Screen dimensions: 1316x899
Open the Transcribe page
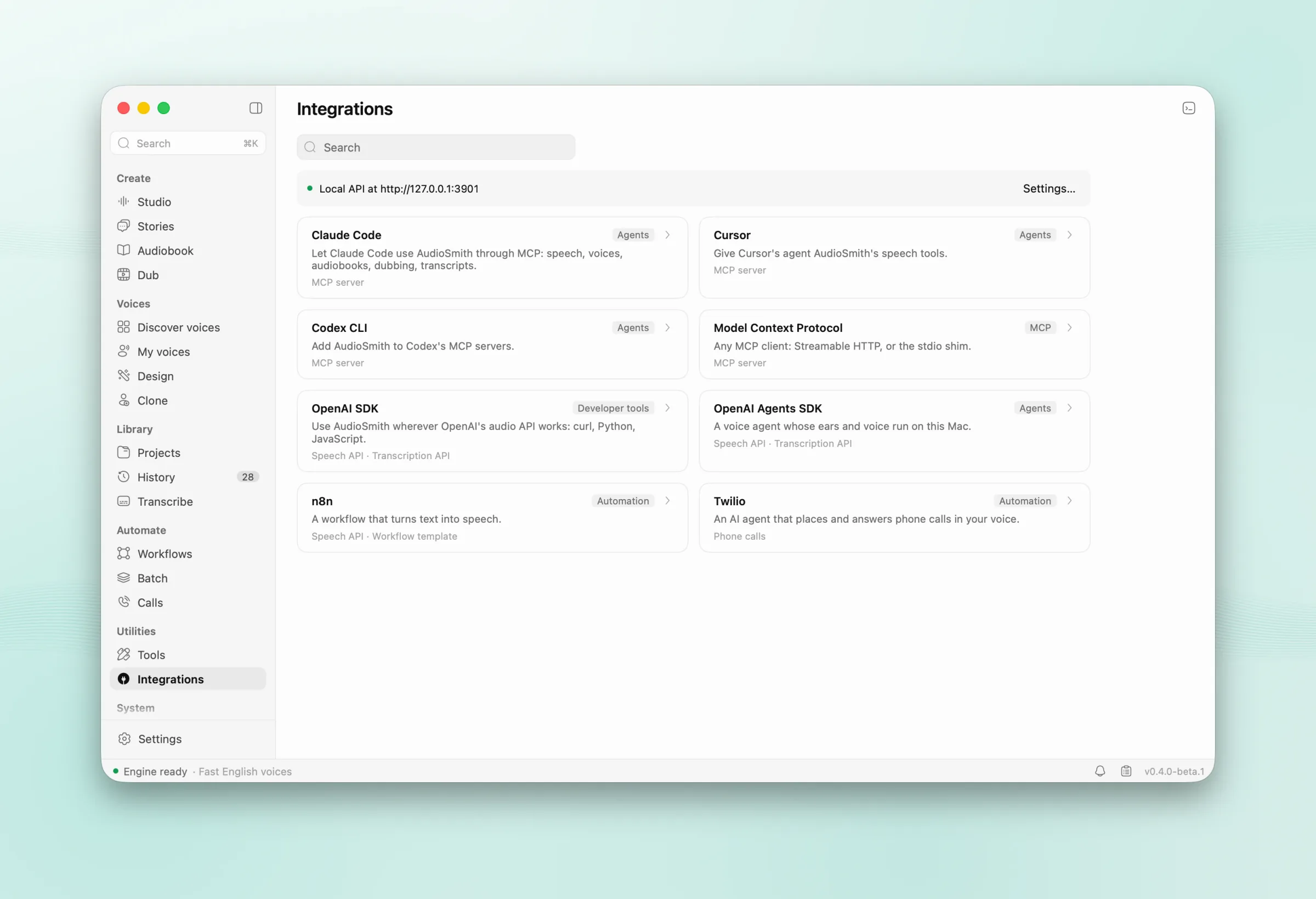pyautogui.click(x=188, y=501)
